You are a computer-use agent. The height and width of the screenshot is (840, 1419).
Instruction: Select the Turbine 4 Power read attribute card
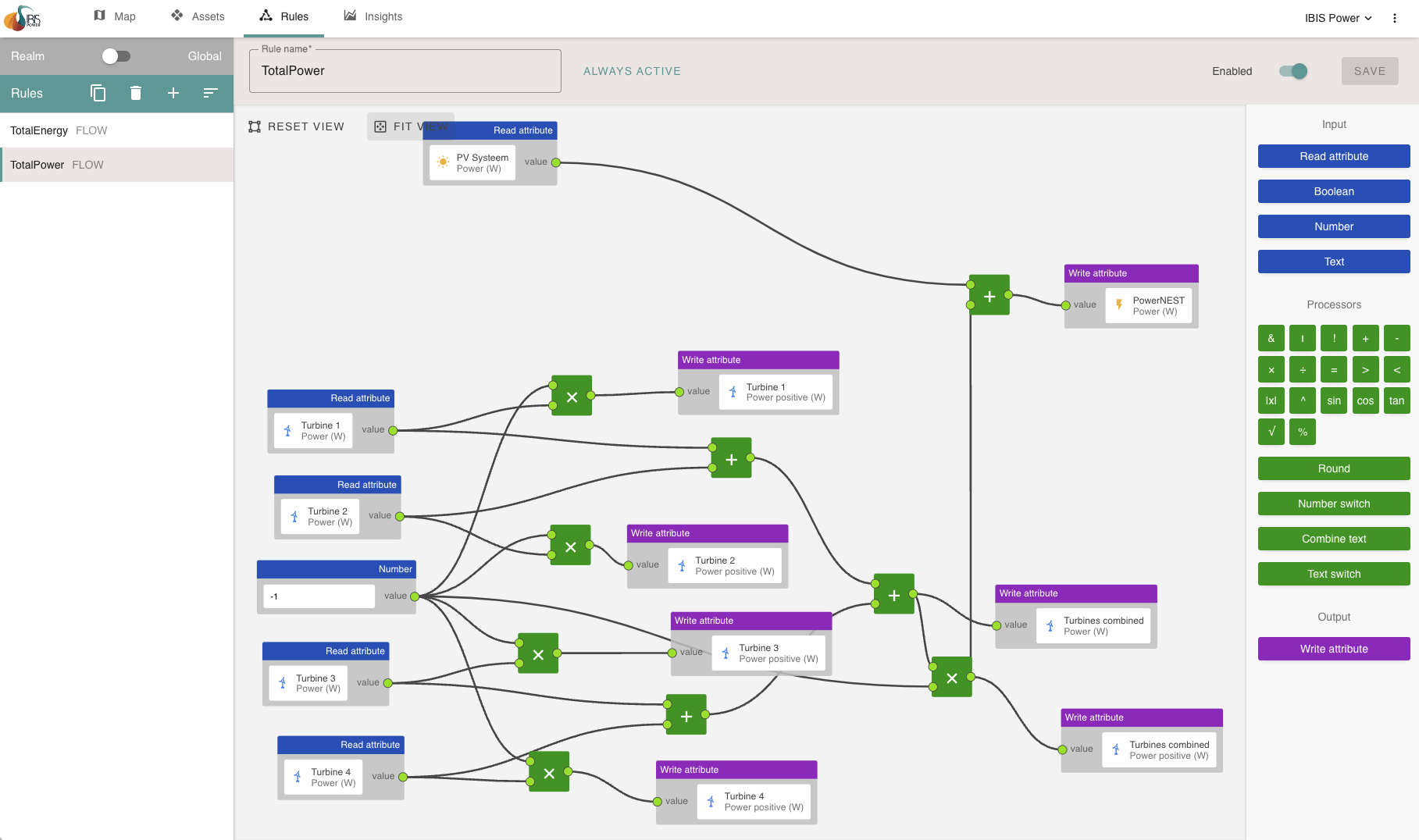point(323,777)
